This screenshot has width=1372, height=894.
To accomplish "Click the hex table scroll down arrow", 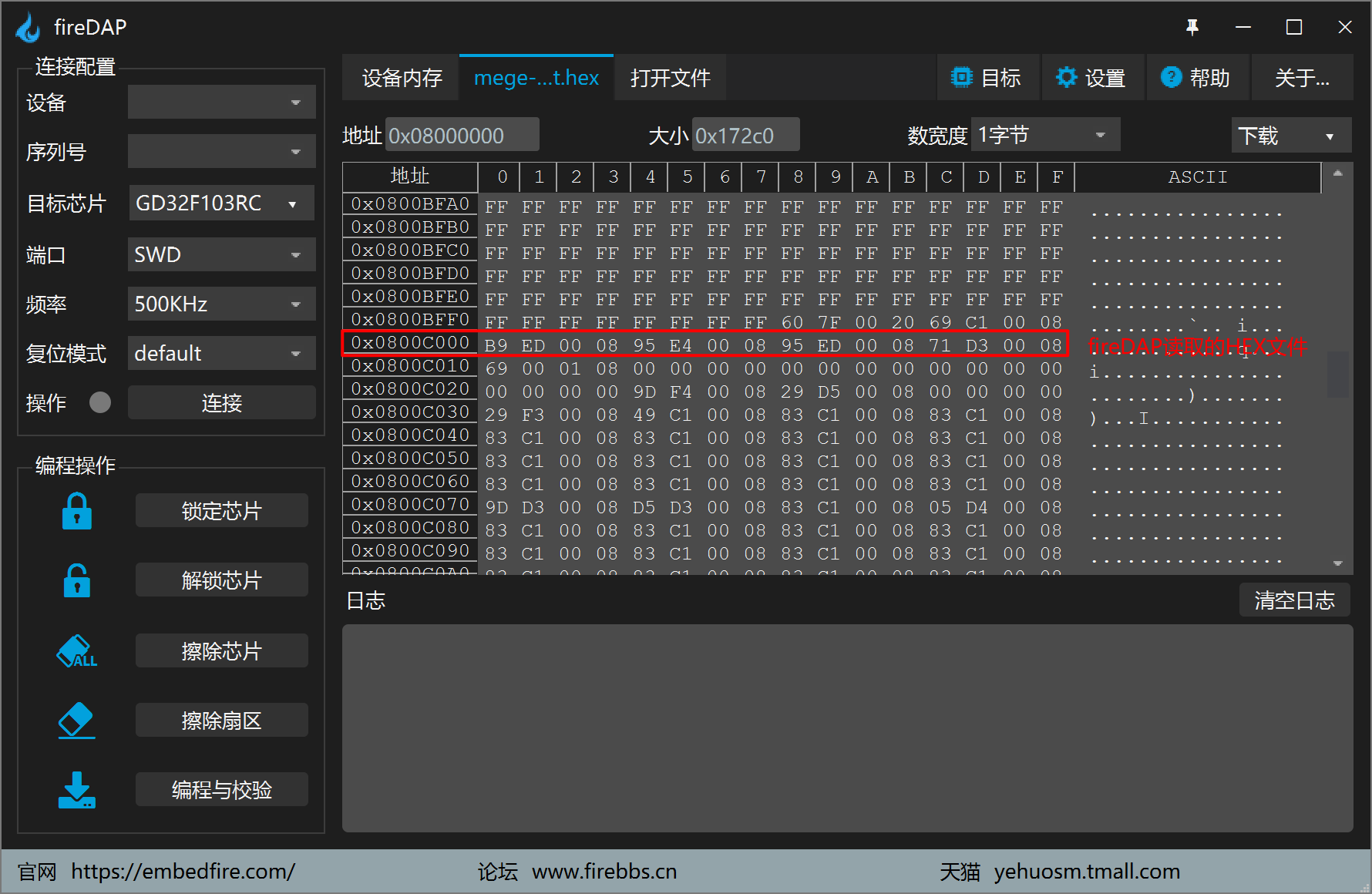I will 1338,563.
